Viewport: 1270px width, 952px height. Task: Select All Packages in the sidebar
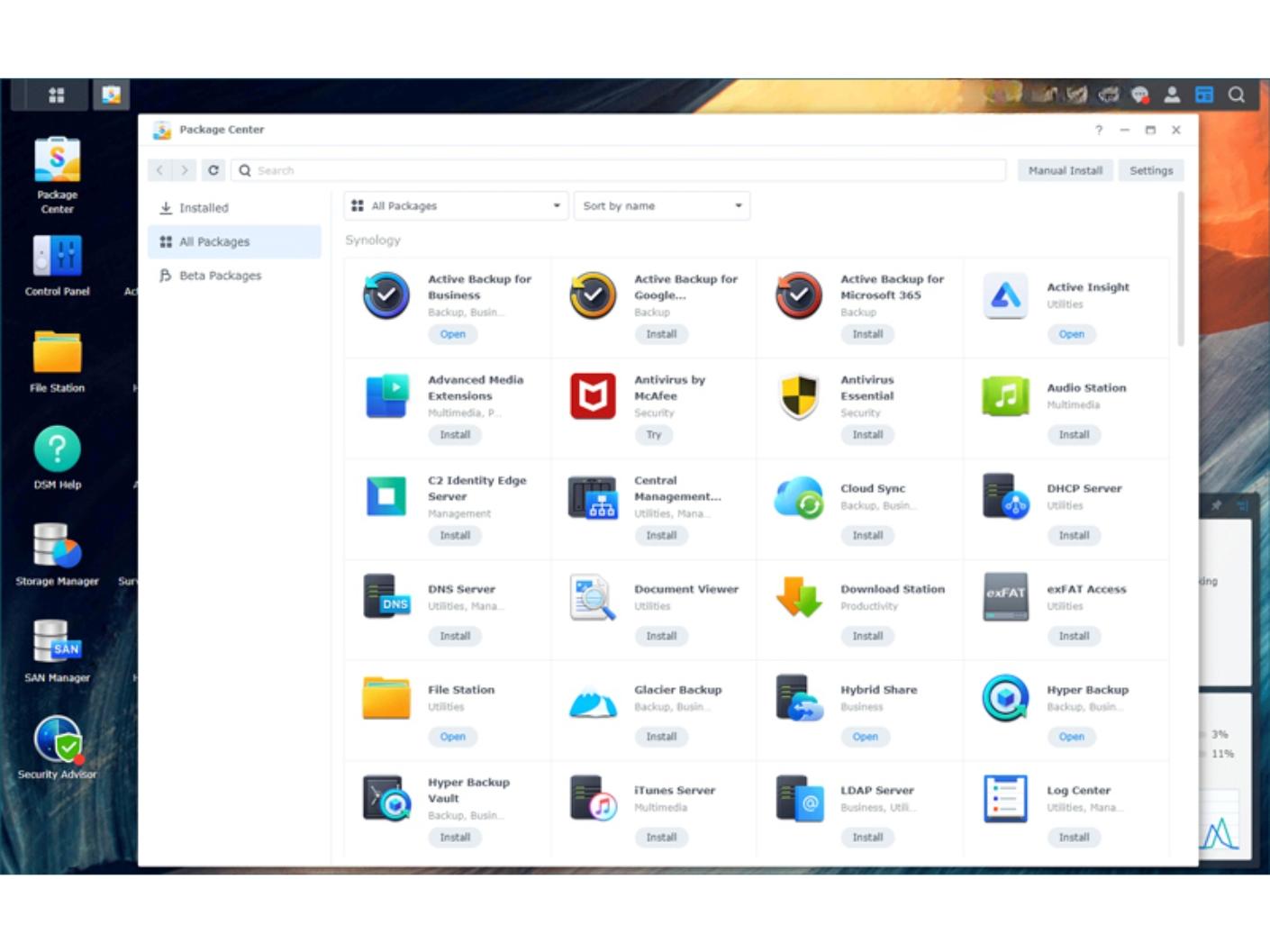coord(234,241)
